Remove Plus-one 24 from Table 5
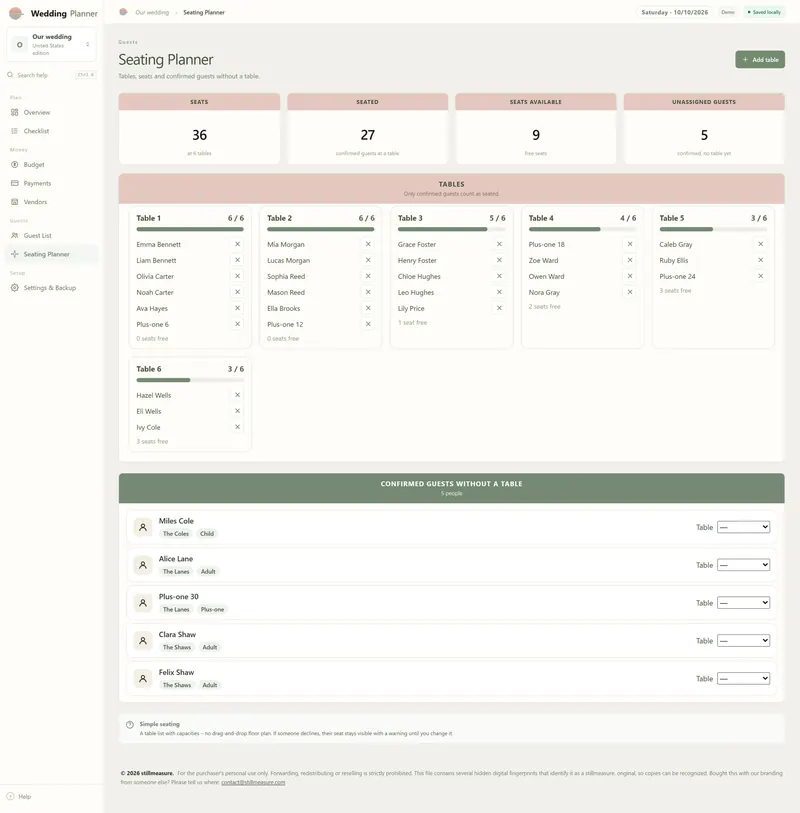Viewport: 800px width, 813px height. click(761, 276)
